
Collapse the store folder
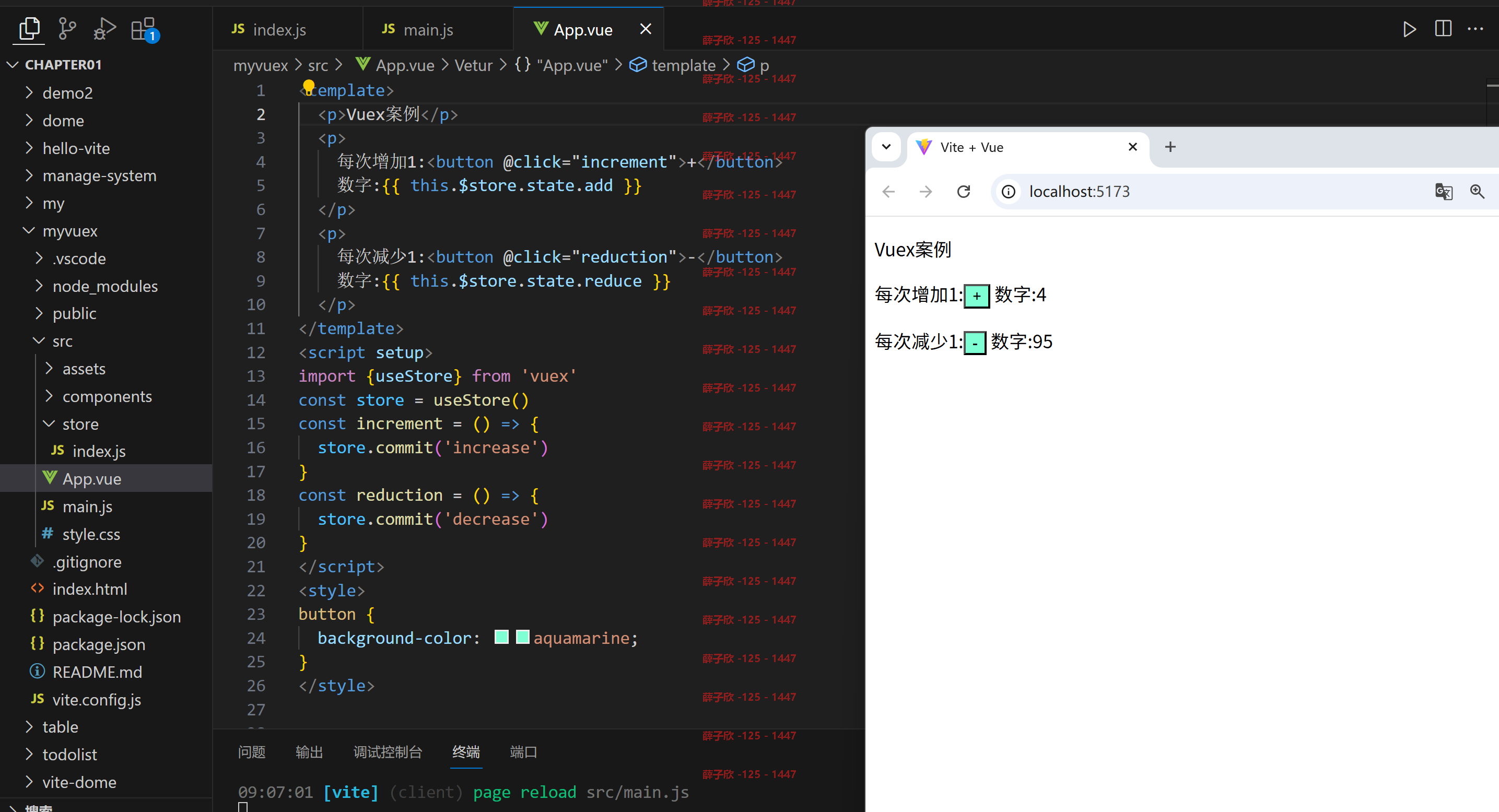(50, 423)
